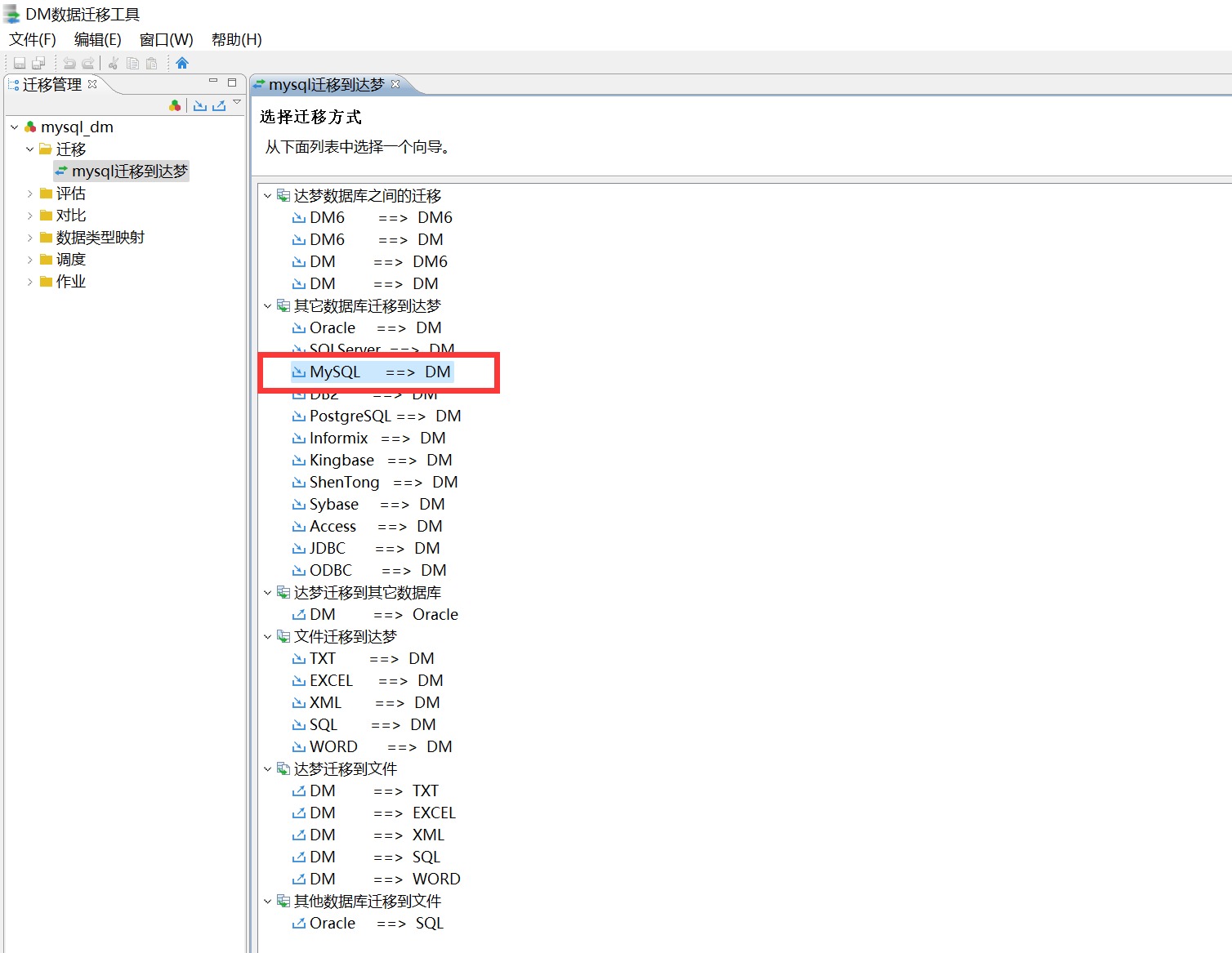Click the 作业 folder icon
This screenshot has height=953, width=1232.
point(47,282)
